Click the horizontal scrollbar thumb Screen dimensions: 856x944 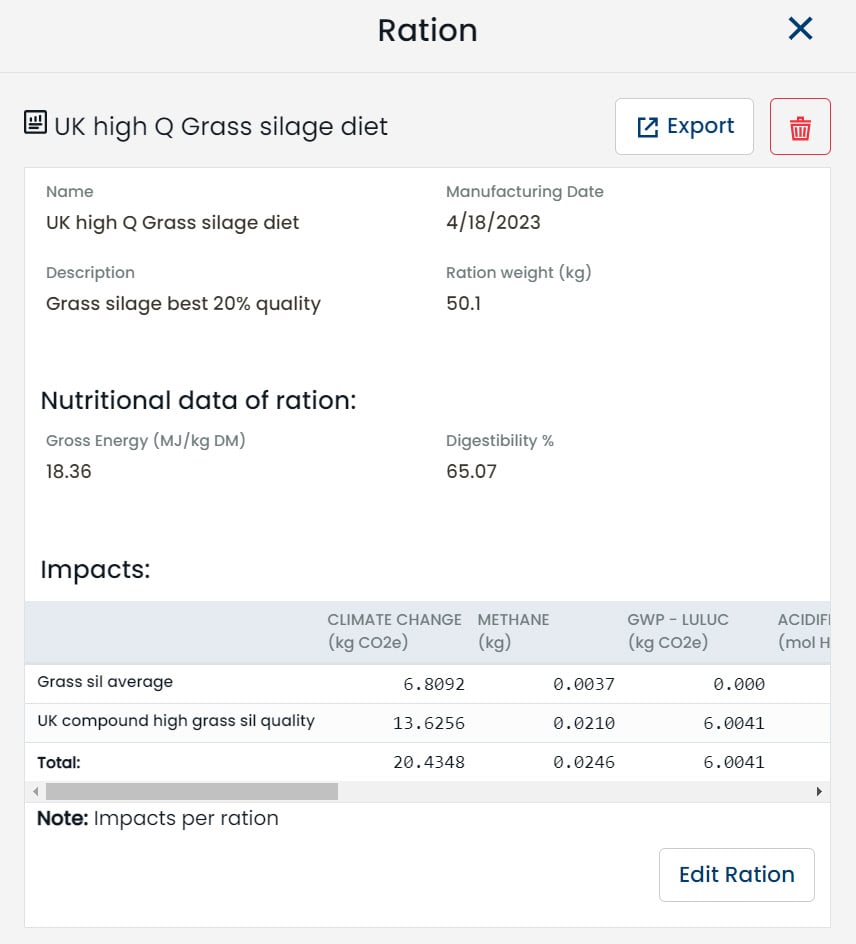[x=192, y=791]
